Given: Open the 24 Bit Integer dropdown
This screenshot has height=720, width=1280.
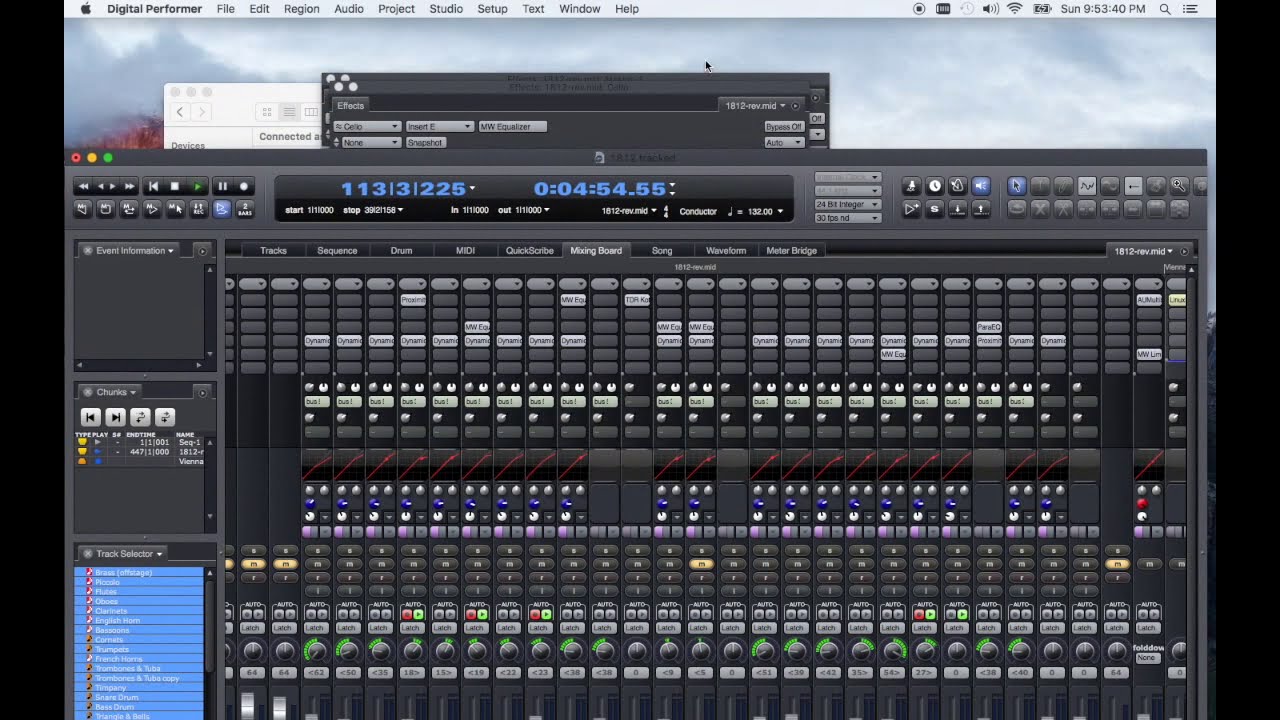Looking at the screenshot, I should [x=847, y=204].
